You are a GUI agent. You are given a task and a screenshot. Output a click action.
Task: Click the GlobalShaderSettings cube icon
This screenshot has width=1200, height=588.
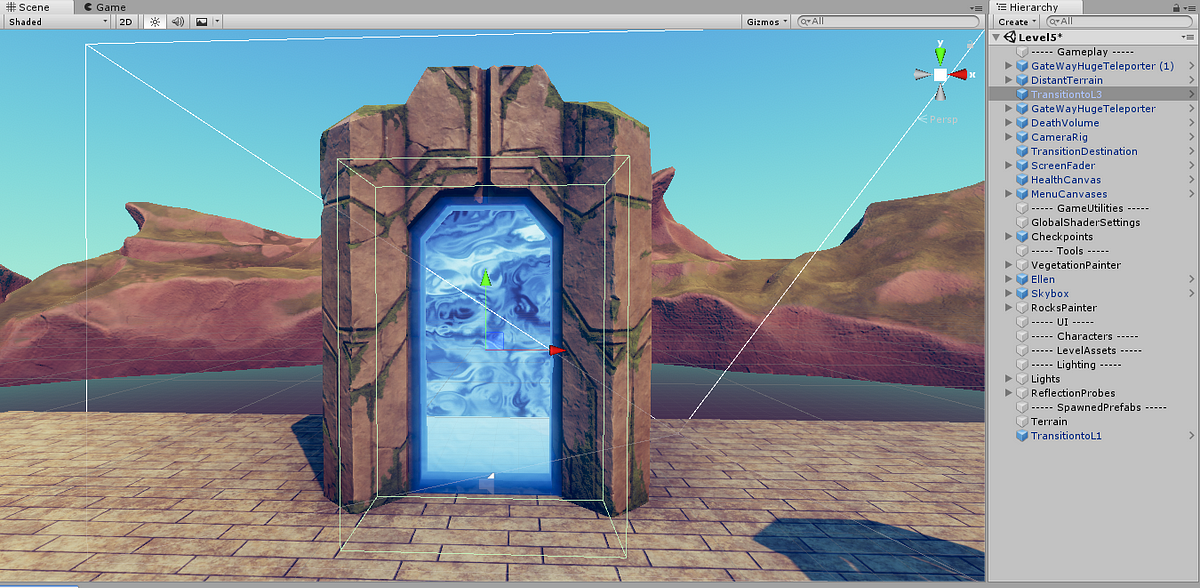pyautogui.click(x=1022, y=222)
